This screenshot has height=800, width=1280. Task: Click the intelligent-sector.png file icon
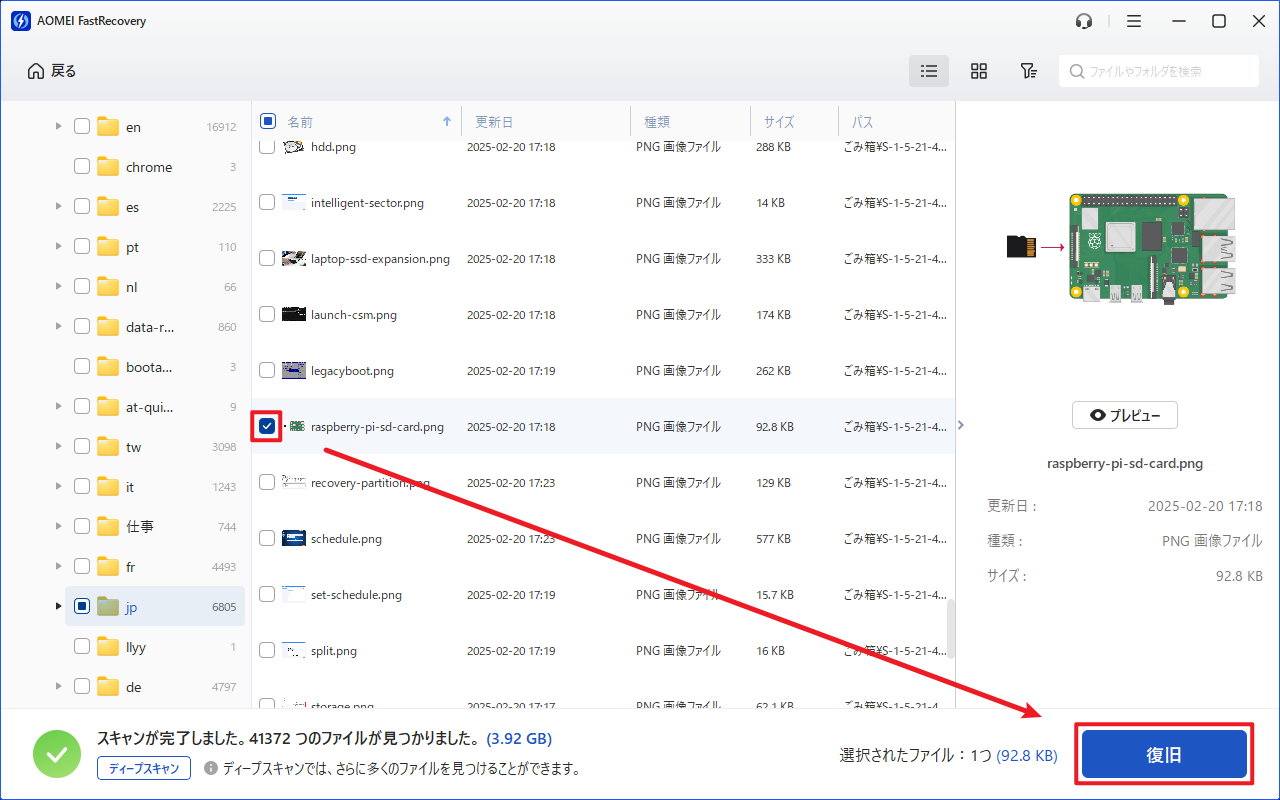point(294,203)
